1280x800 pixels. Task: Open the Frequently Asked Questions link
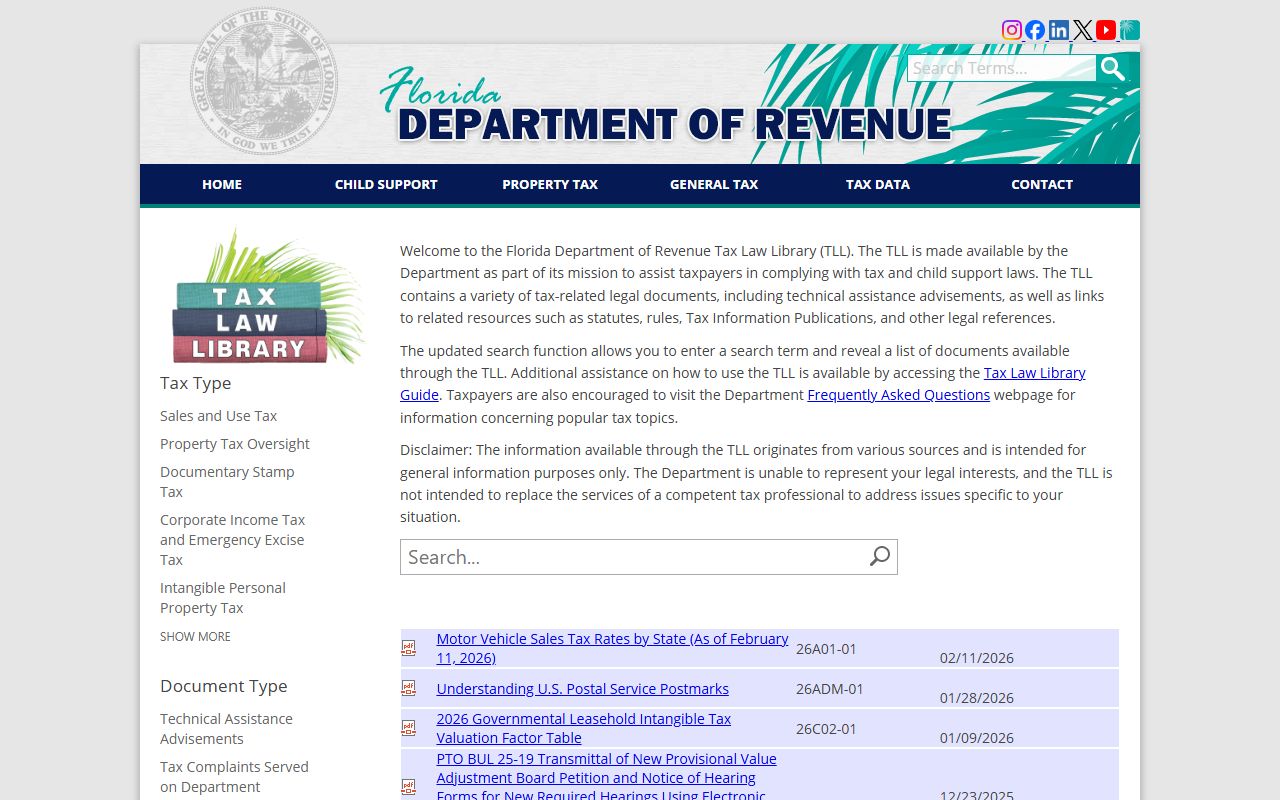898,395
